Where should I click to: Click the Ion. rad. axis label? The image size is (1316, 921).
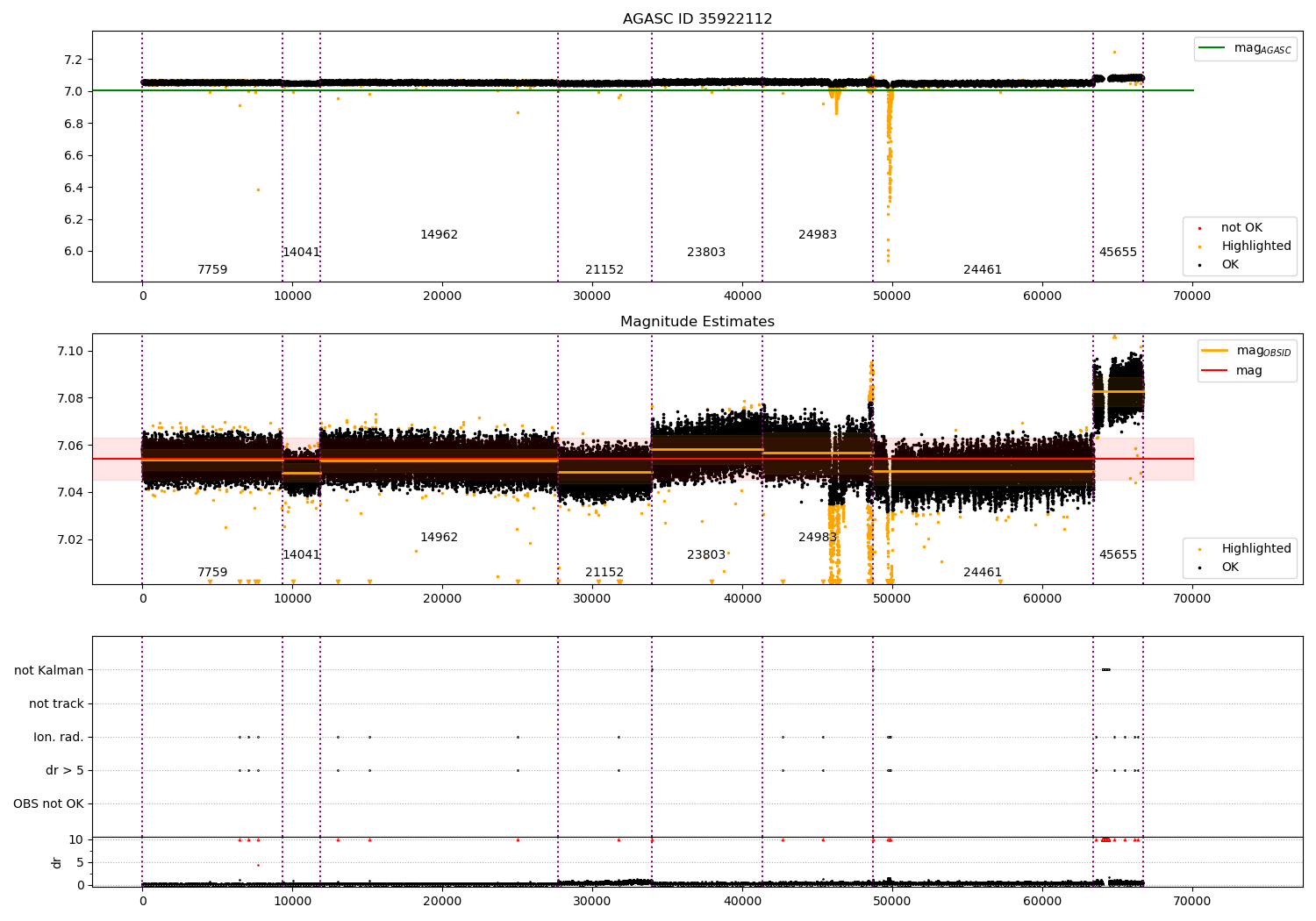[x=59, y=738]
